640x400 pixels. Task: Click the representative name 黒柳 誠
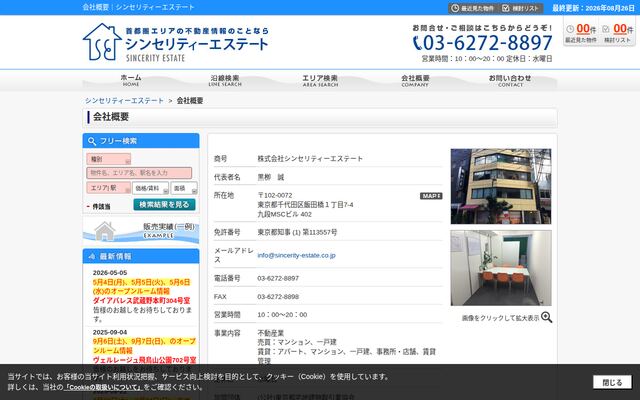[270, 177]
